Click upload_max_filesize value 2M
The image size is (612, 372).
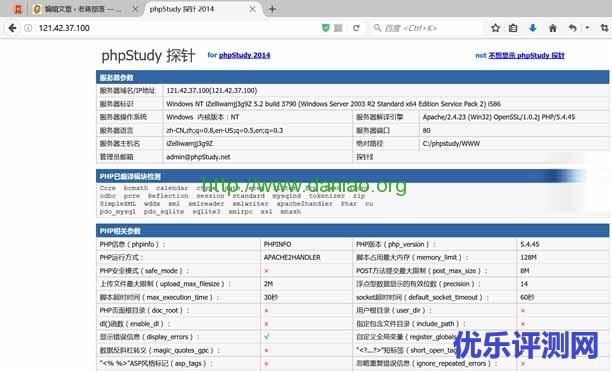click(268, 284)
